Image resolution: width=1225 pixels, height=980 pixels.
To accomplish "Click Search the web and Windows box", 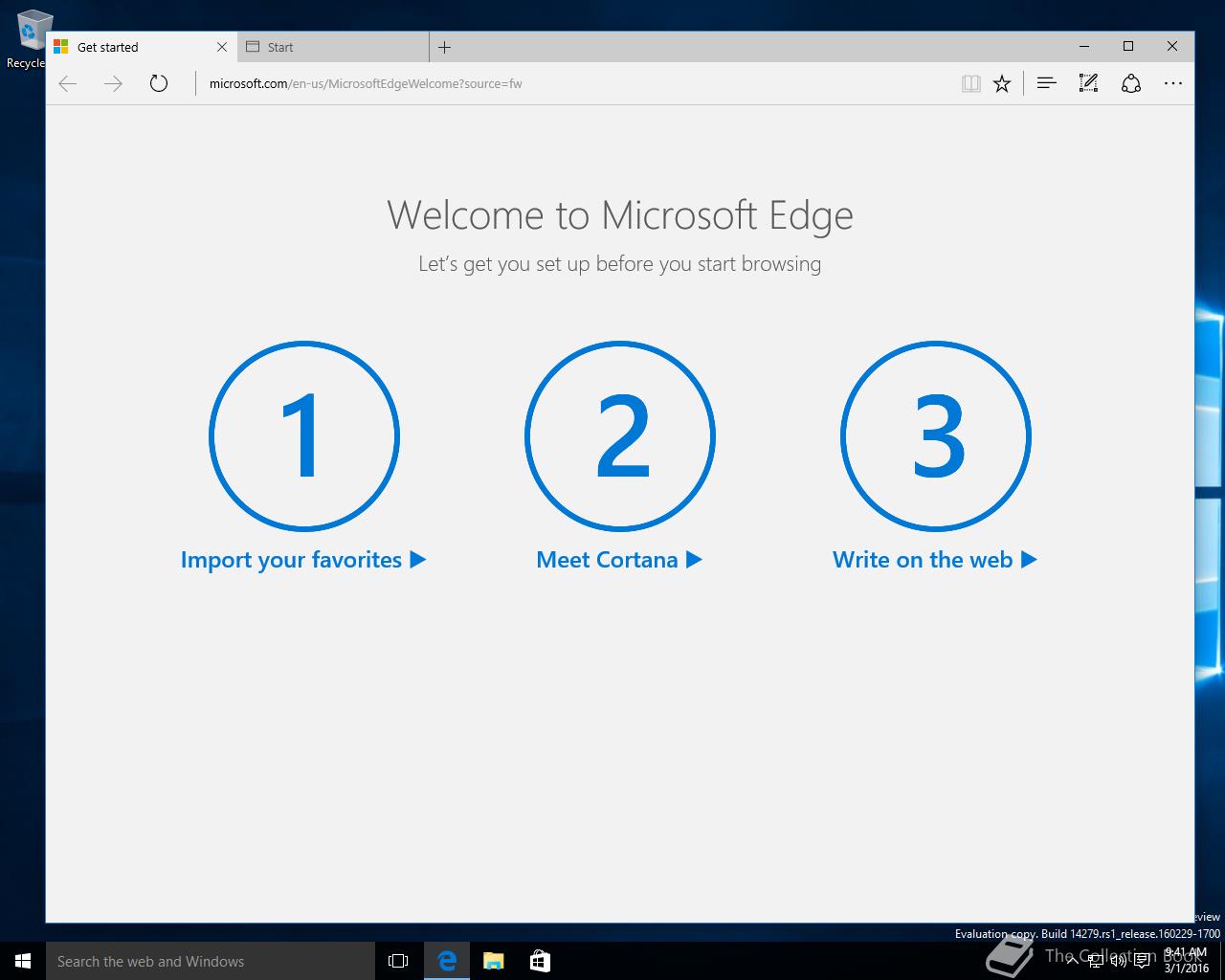I will 211,961.
